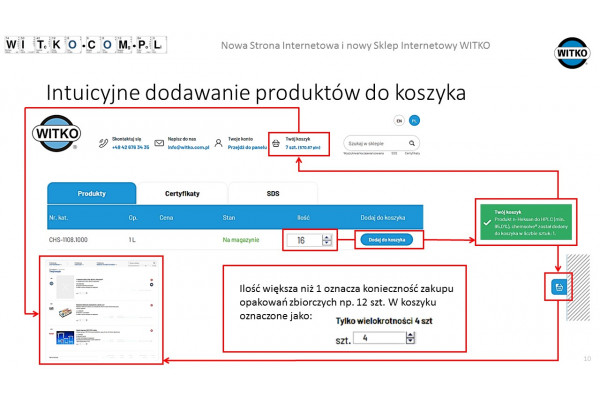The width and height of the screenshot is (600, 400).
Task: Click the WITKO.COM.PL tiles logo
Action: (86, 45)
